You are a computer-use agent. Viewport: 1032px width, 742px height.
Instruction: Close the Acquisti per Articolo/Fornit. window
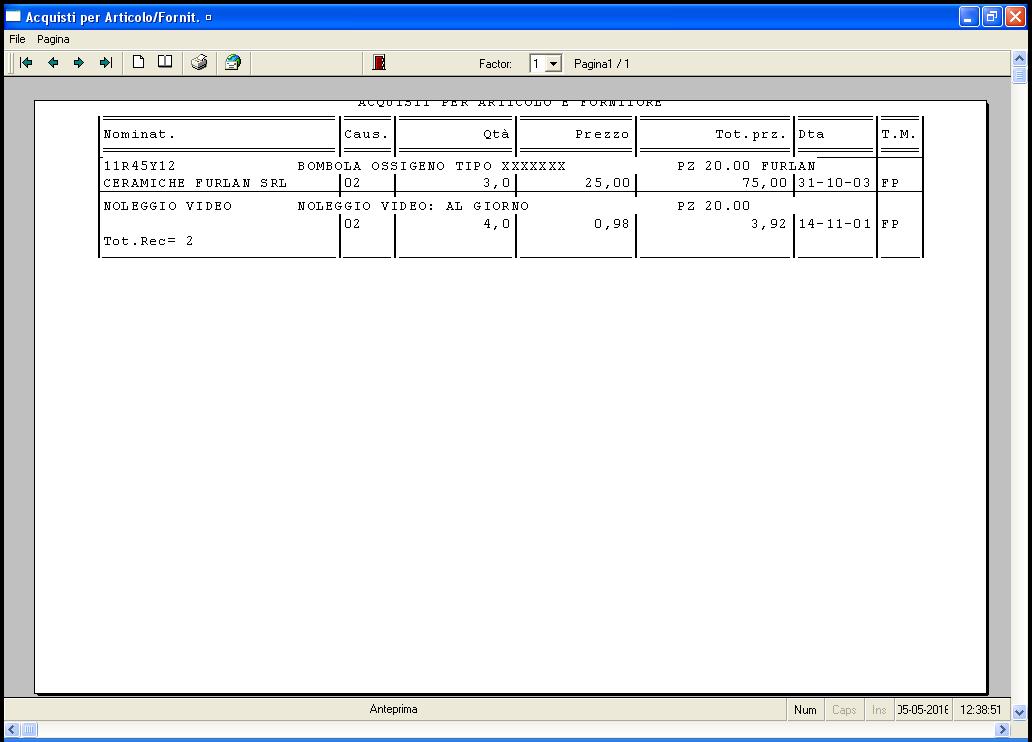[1016, 17]
